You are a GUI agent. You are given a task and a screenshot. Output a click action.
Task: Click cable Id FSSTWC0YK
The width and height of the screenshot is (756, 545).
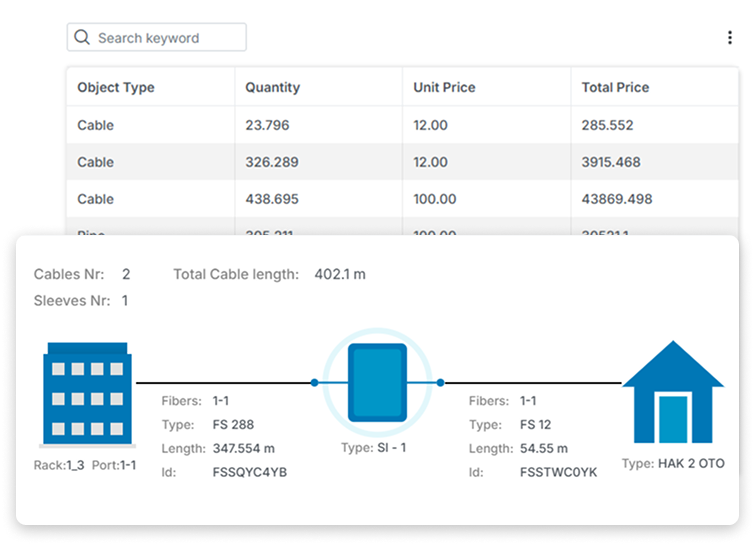(558, 472)
